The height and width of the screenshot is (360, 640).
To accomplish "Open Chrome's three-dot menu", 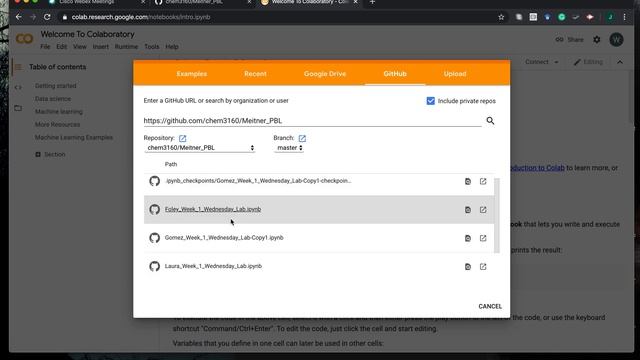I will click(624, 17).
